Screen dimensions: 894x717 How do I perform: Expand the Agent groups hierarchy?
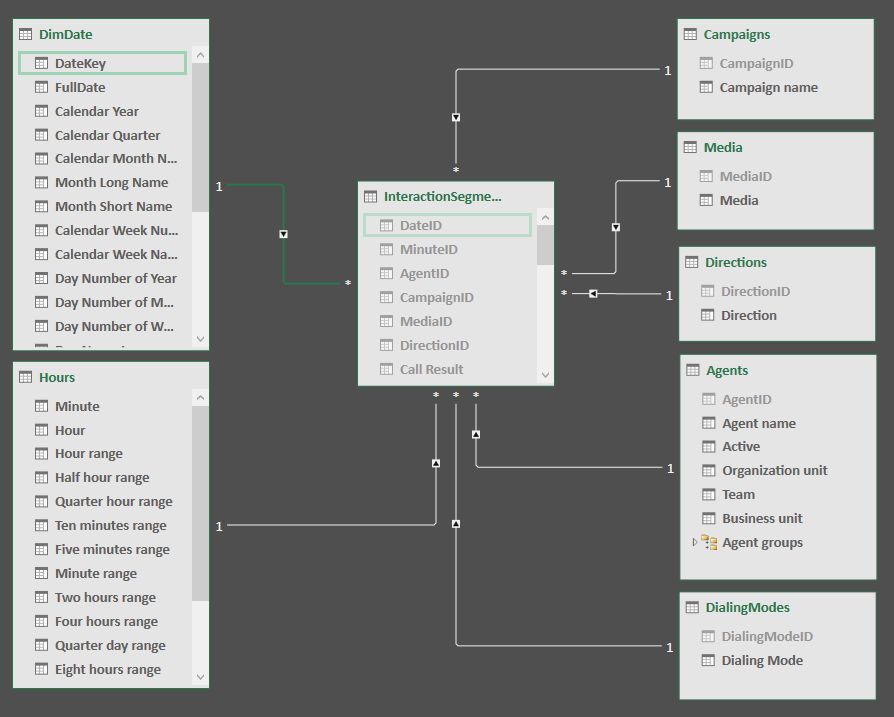694,542
